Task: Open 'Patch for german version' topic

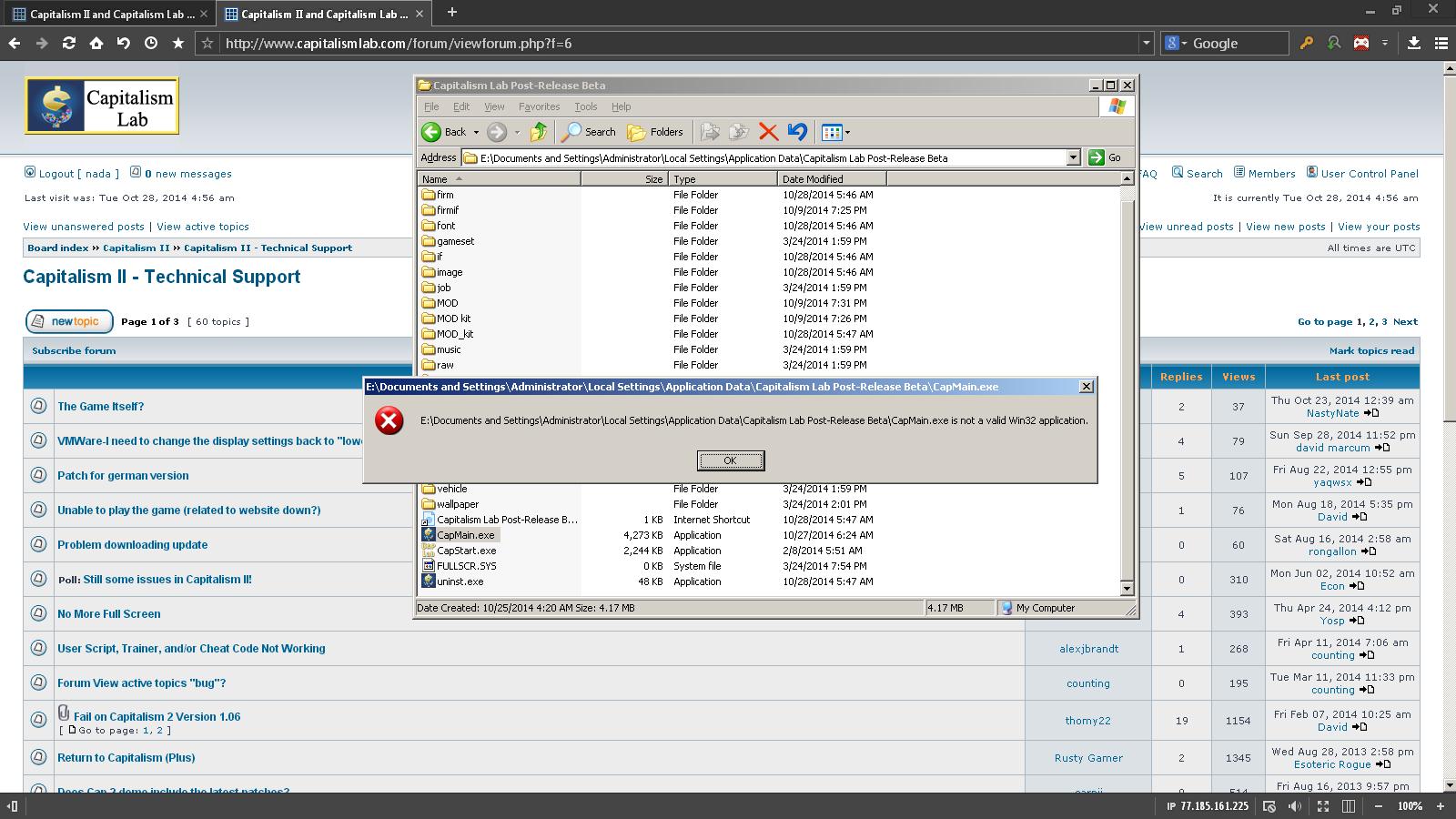Action: 123,476
